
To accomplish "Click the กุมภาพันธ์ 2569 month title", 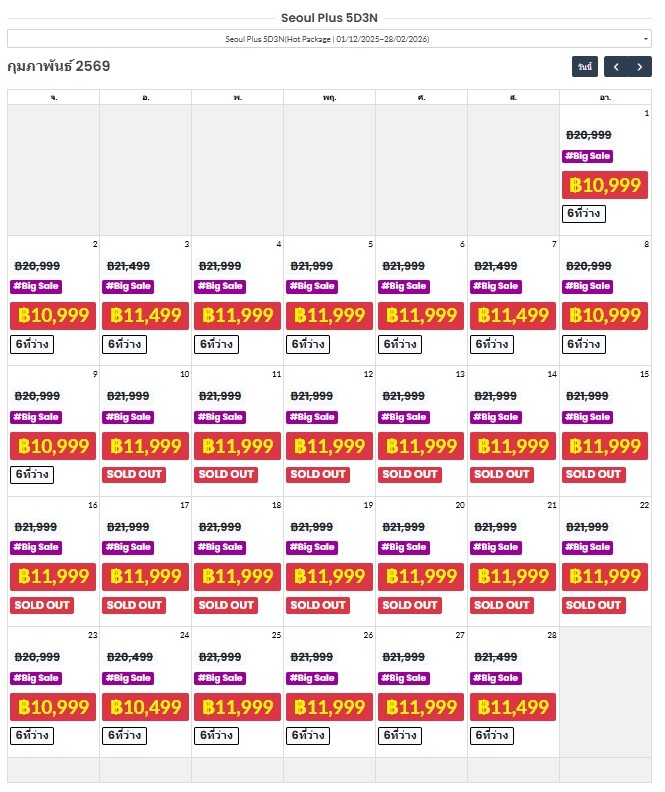I will (59, 66).
